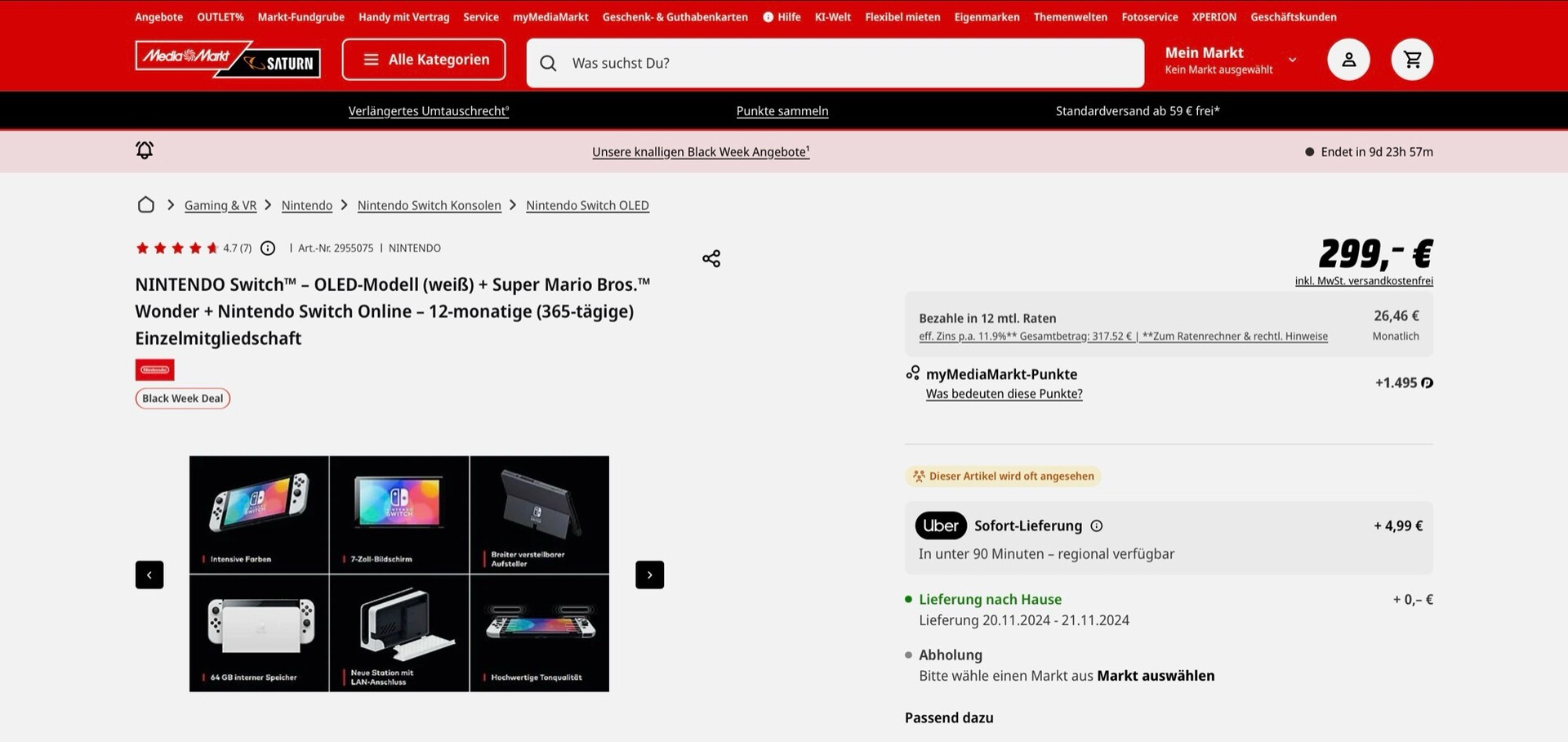Open the Intensive Farben product image
The height and width of the screenshot is (742, 1568).
pos(259,515)
